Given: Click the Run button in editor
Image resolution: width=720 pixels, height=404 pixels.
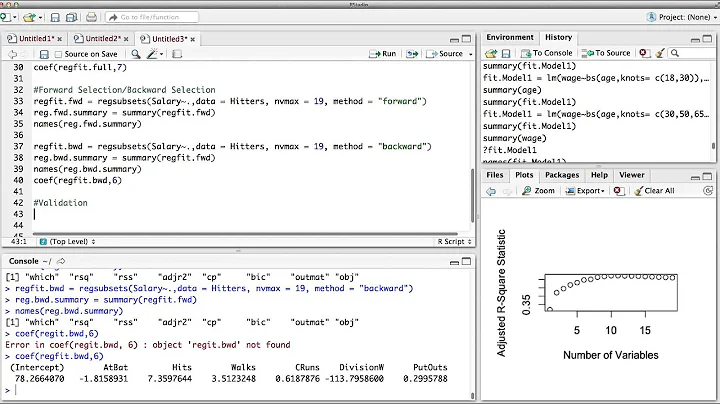Looking at the screenshot, I should click(x=382, y=54).
